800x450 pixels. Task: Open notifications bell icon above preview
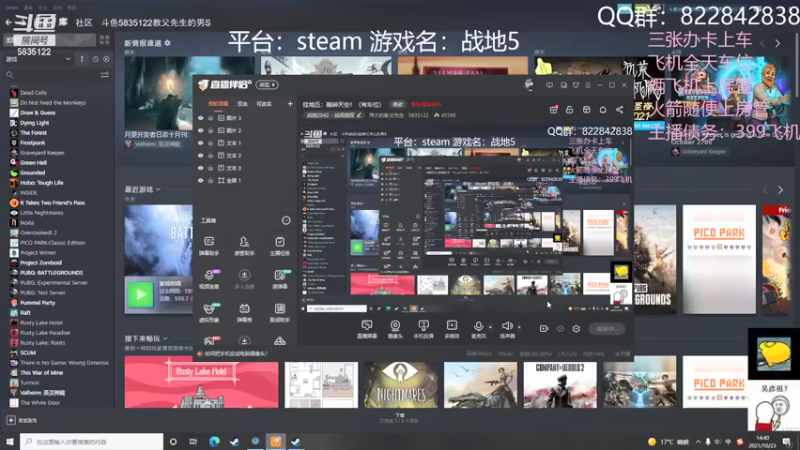[x=603, y=110]
